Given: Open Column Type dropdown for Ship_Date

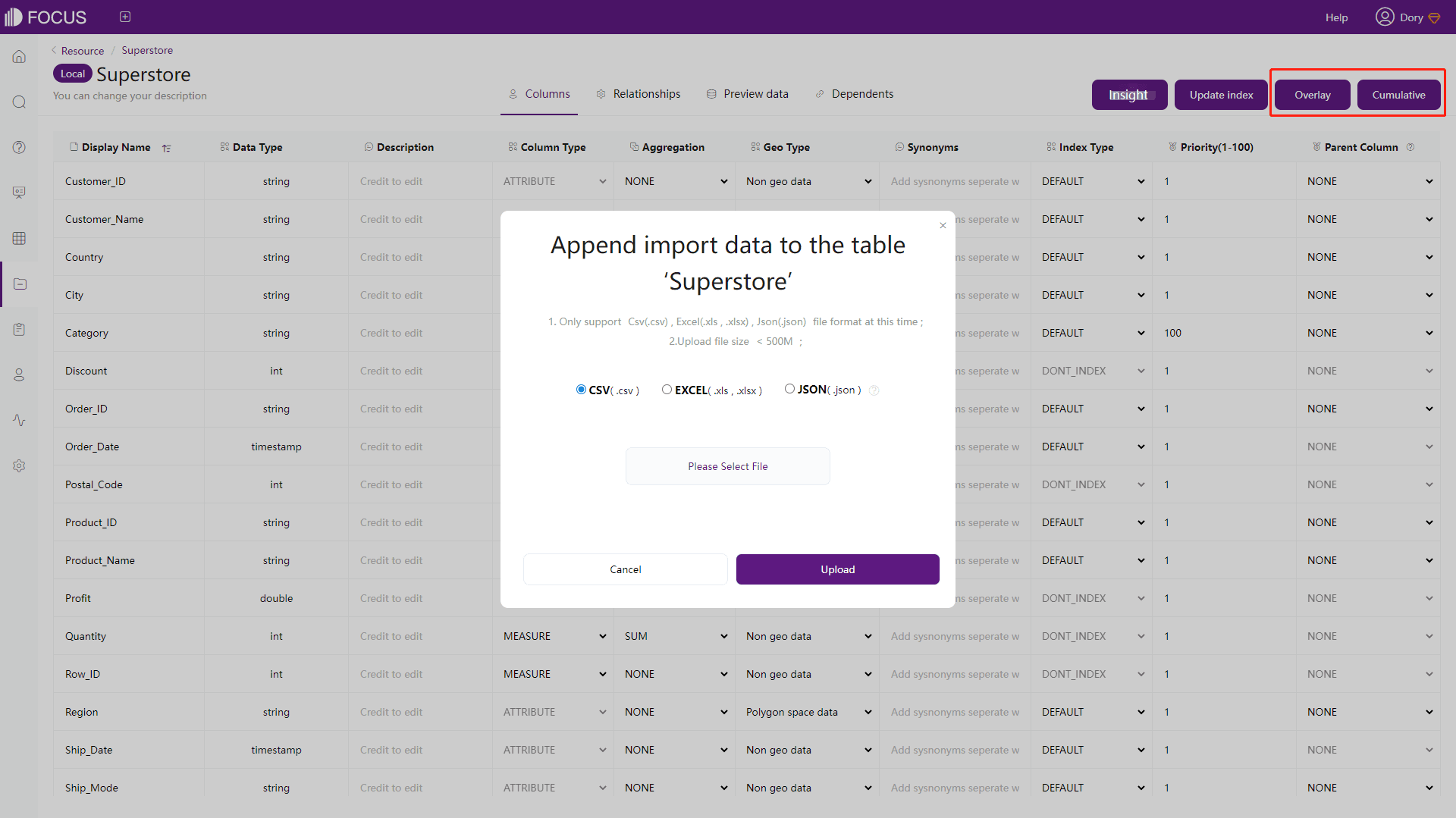Looking at the screenshot, I should point(554,750).
